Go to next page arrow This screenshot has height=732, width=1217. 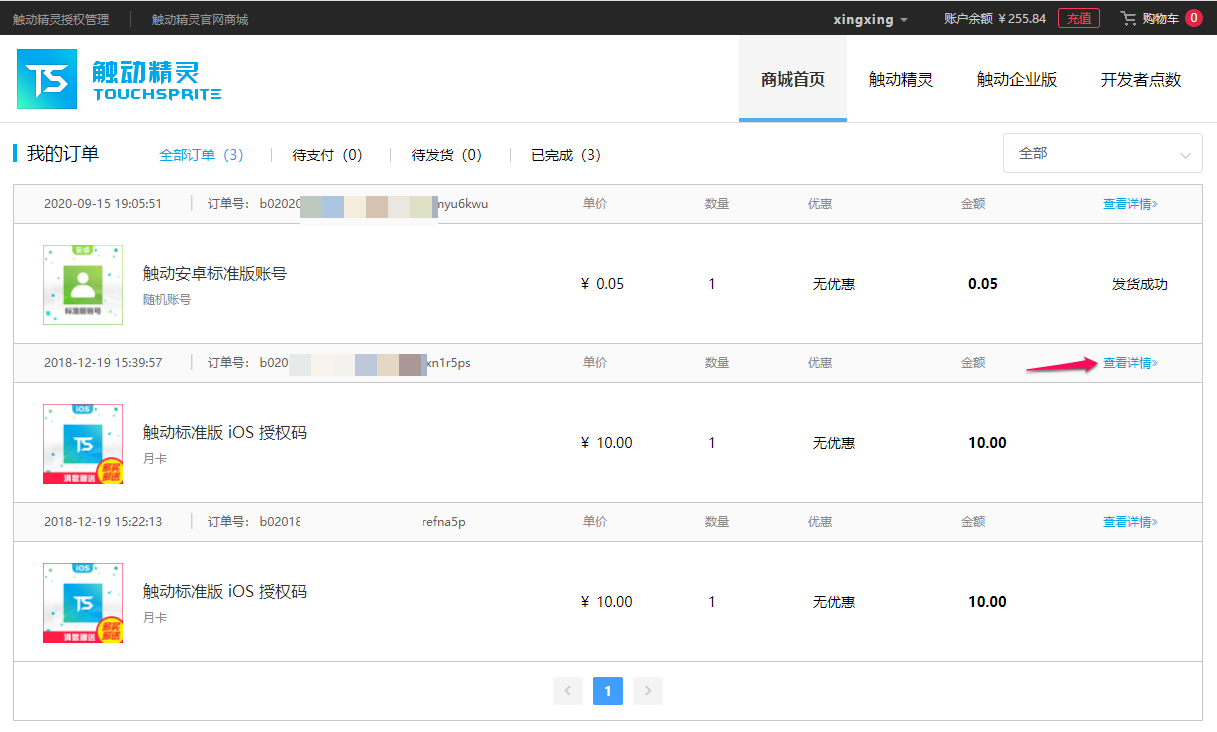click(648, 690)
